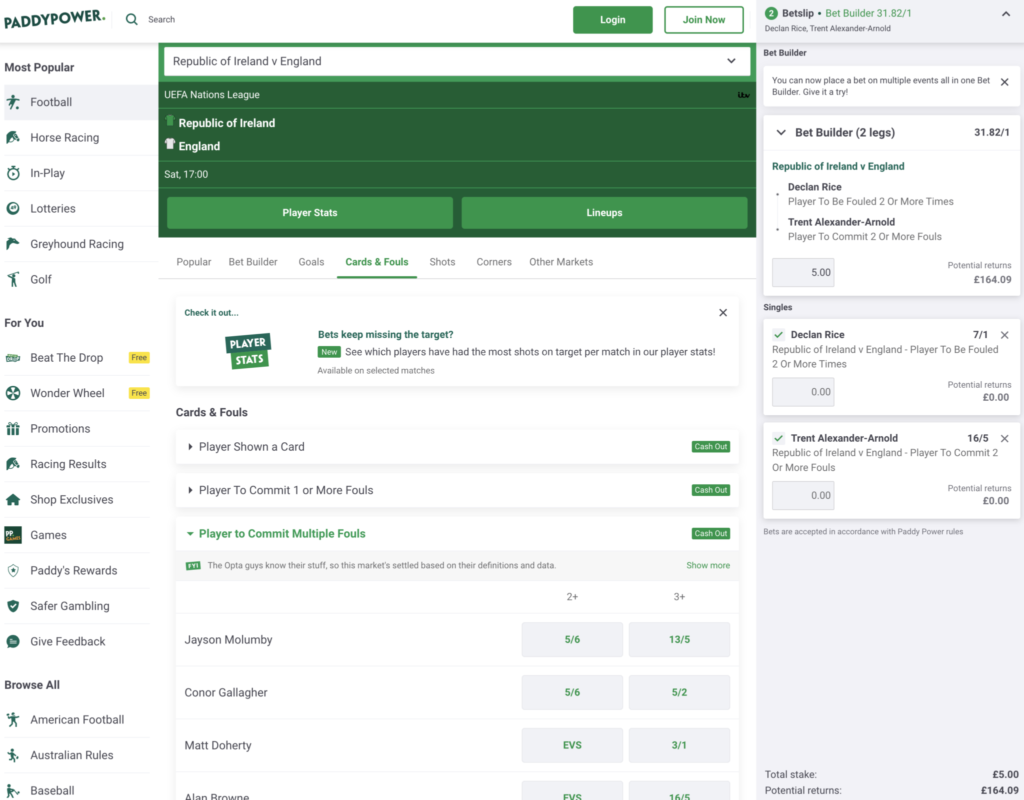Switch to the Corners tab
Screen dimensions: 1024x800
(493, 261)
